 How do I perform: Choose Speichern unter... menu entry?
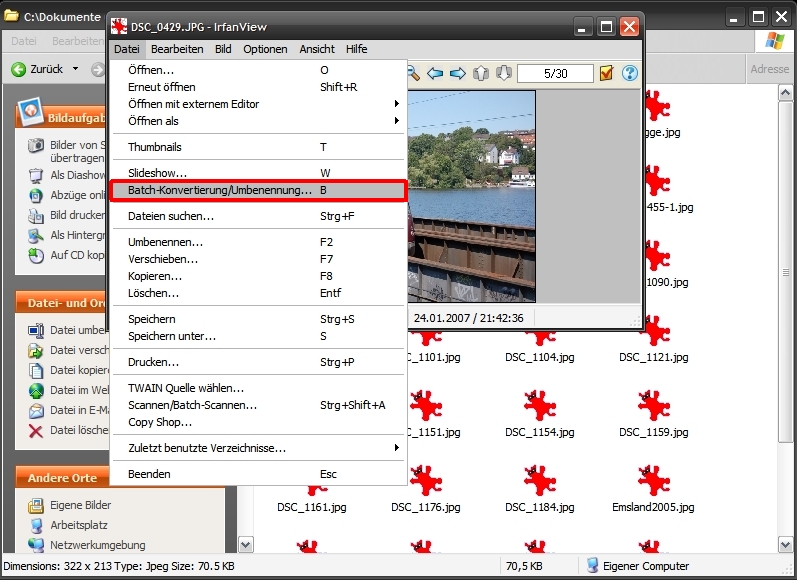click(x=259, y=336)
